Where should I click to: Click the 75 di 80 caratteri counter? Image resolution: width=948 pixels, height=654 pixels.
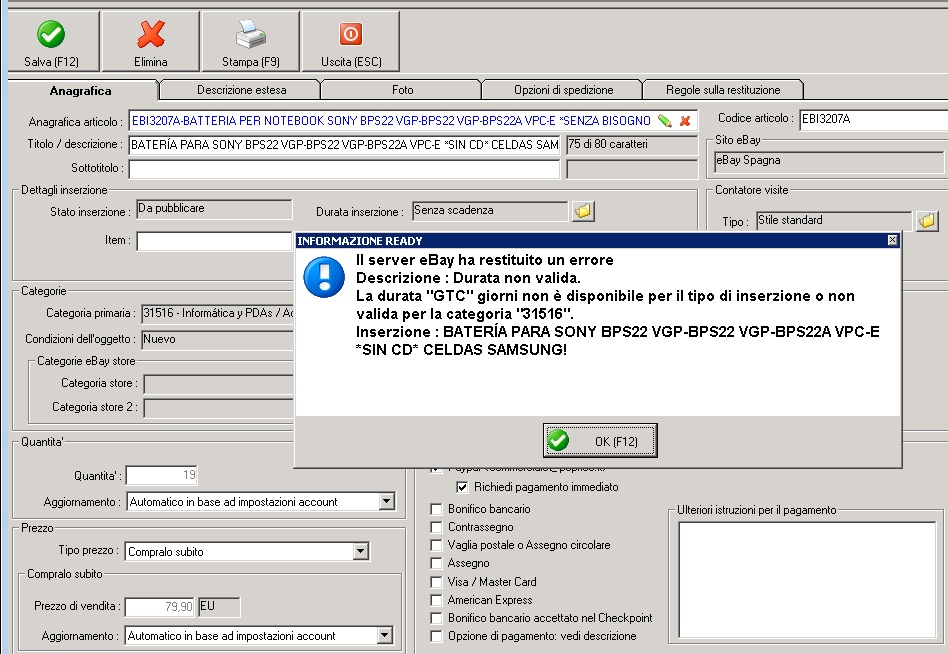(x=631, y=144)
